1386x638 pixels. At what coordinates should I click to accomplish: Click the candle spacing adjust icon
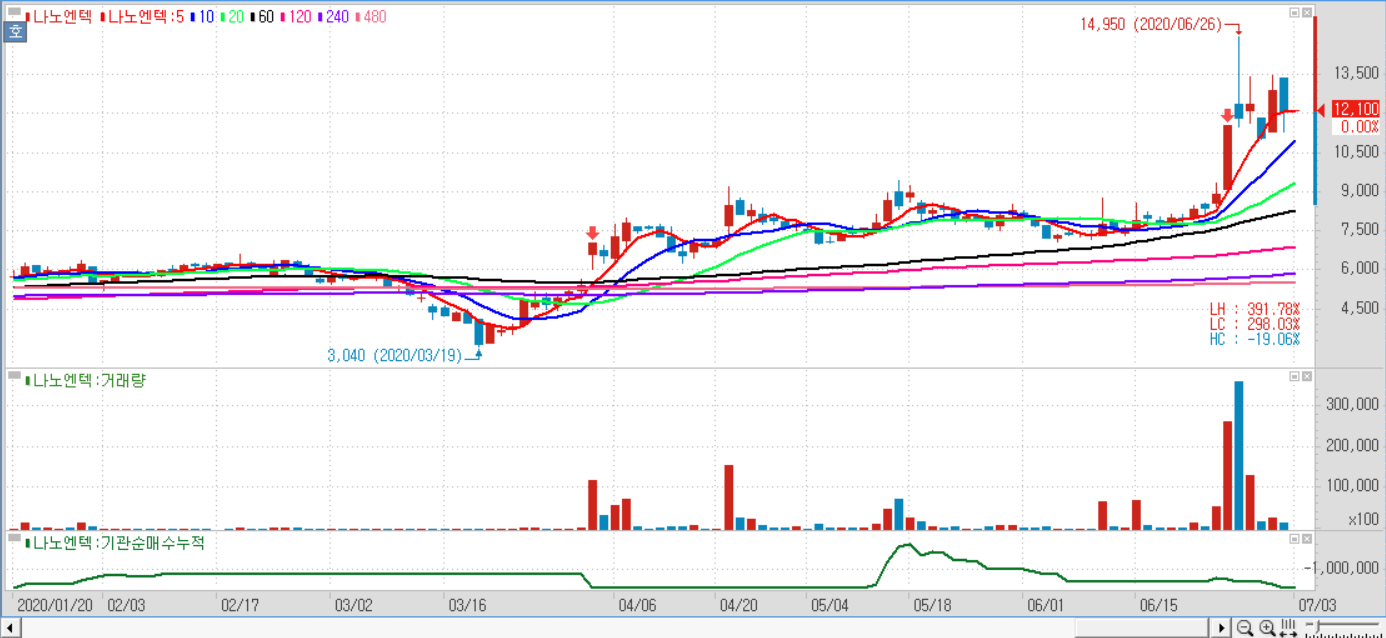(1289, 628)
